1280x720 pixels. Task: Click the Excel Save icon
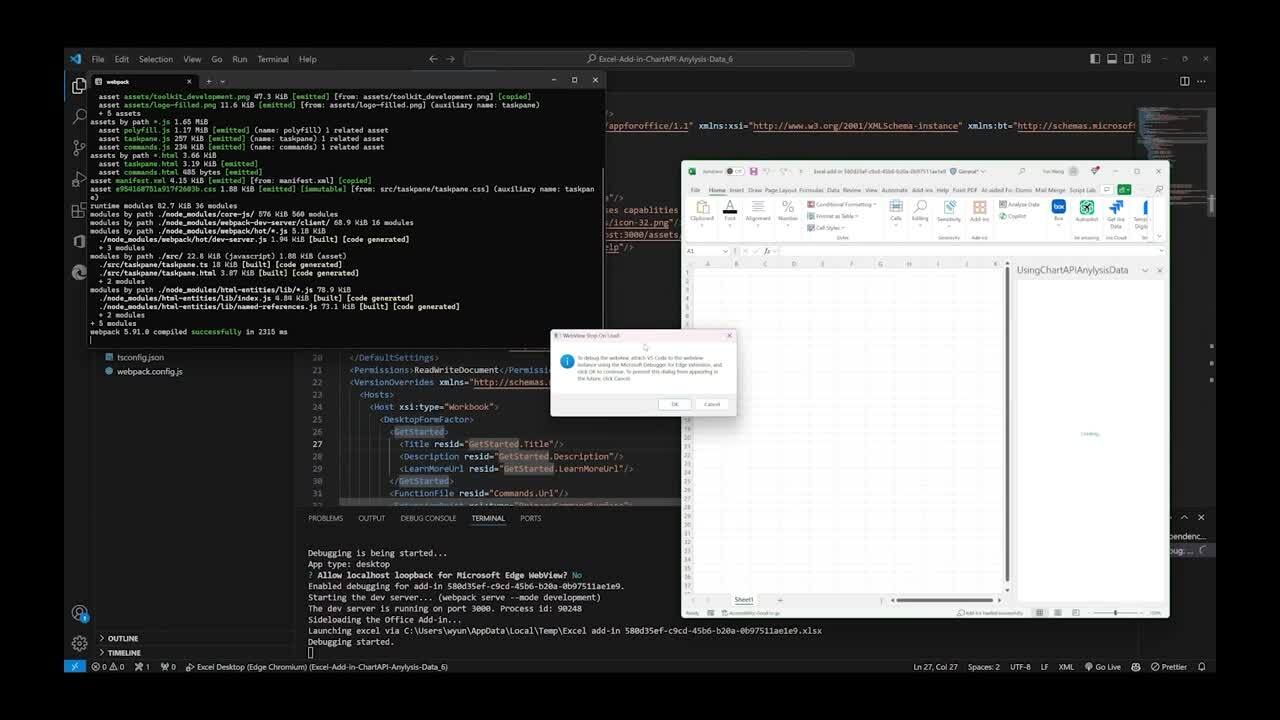coord(753,171)
